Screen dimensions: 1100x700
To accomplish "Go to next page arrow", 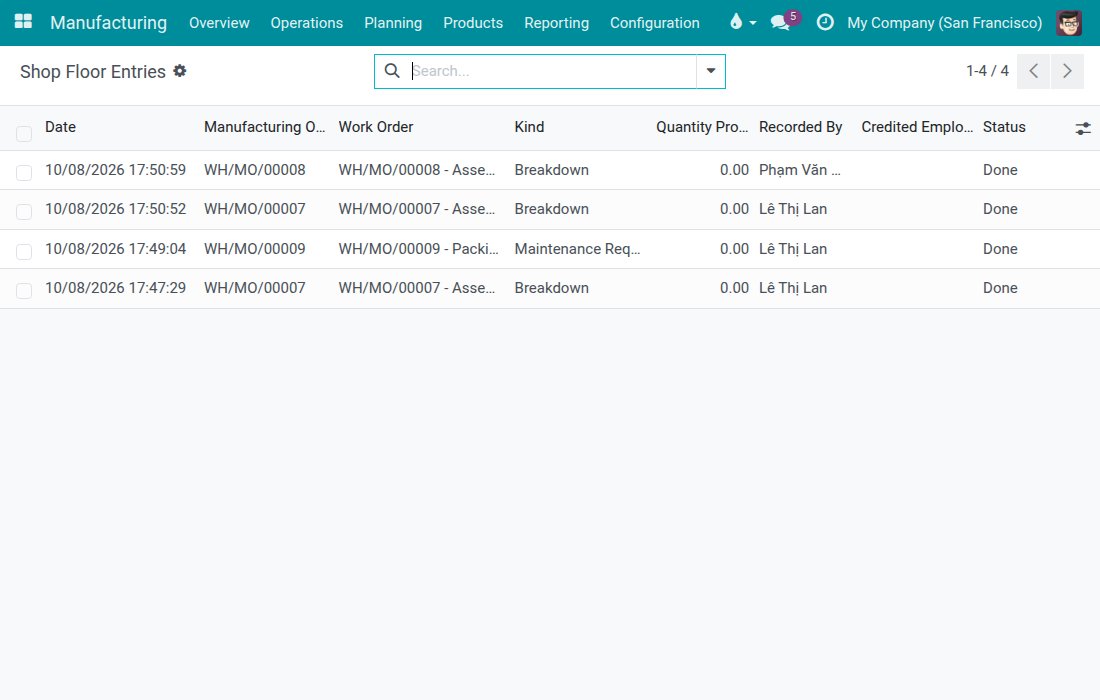I will point(1067,71).
